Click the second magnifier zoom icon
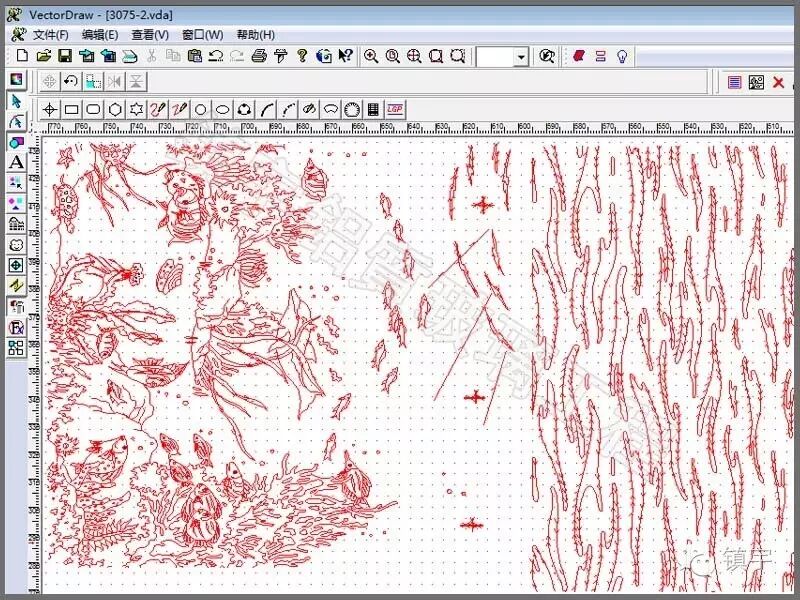Viewport: 800px width, 600px height. click(x=392, y=56)
